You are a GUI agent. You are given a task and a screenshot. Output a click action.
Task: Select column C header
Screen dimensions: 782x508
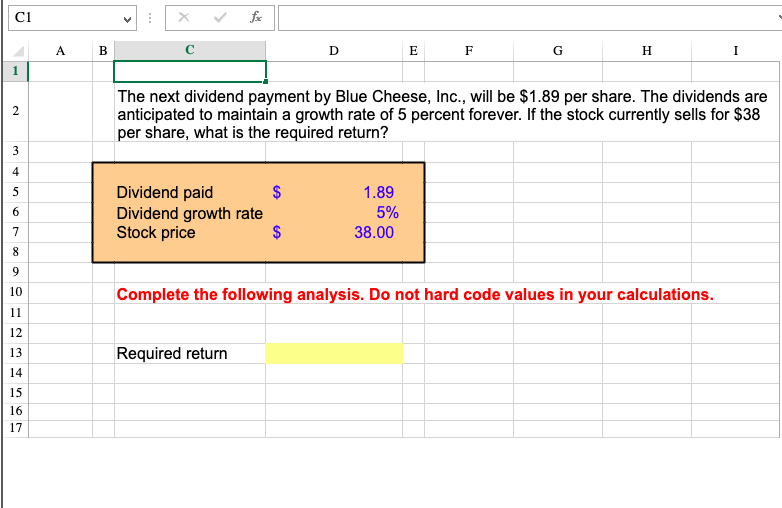click(190, 51)
